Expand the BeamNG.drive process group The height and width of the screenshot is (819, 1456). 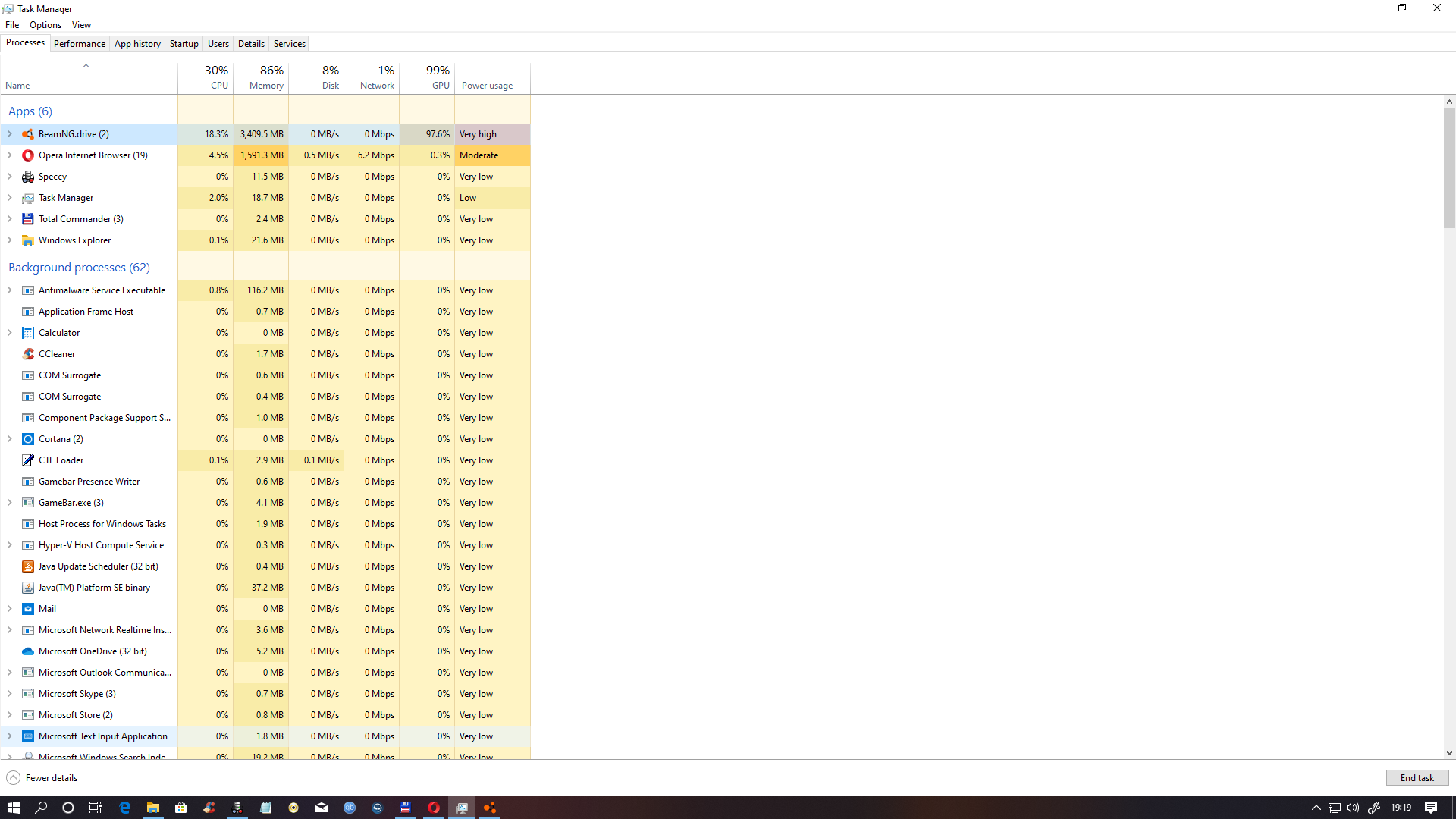click(x=10, y=134)
